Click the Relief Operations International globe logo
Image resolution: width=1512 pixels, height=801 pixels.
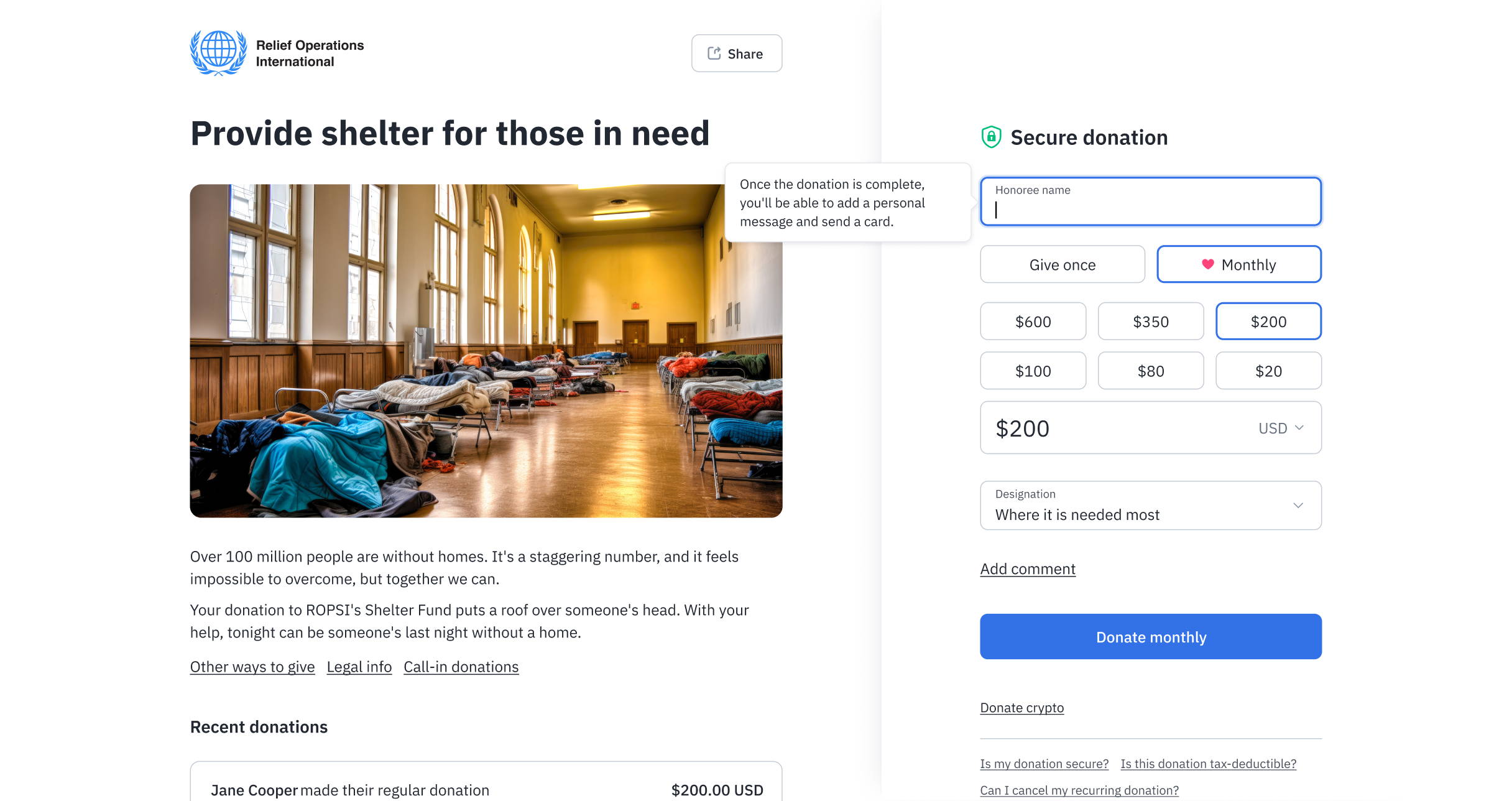pos(218,53)
